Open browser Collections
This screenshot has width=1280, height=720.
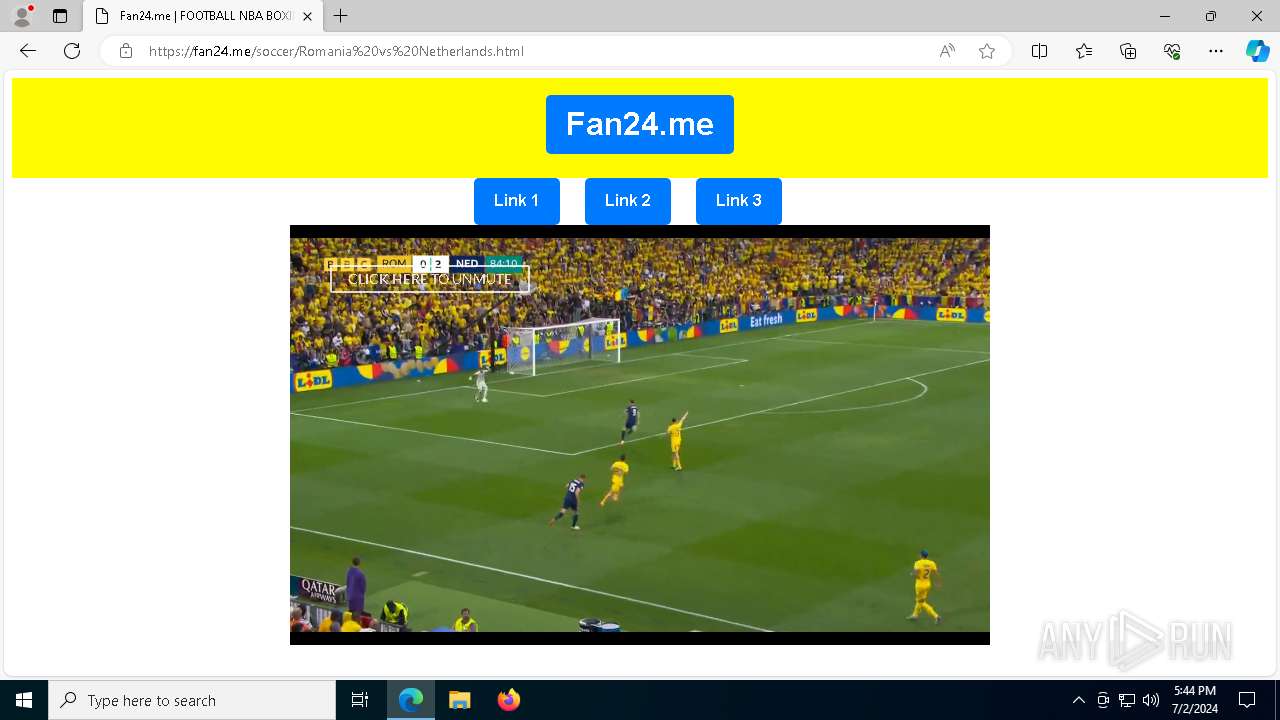coord(1128,51)
